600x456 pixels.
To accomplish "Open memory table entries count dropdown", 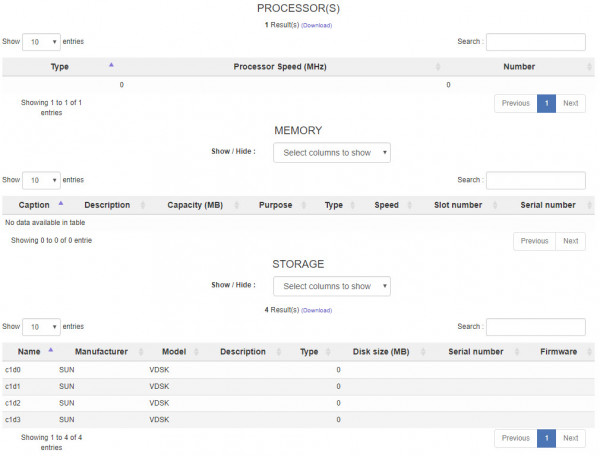I will 41,181.
